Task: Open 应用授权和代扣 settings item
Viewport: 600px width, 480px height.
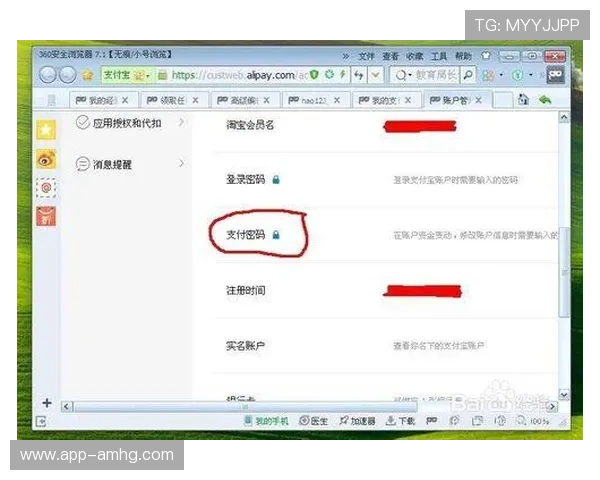Action: coord(130,123)
